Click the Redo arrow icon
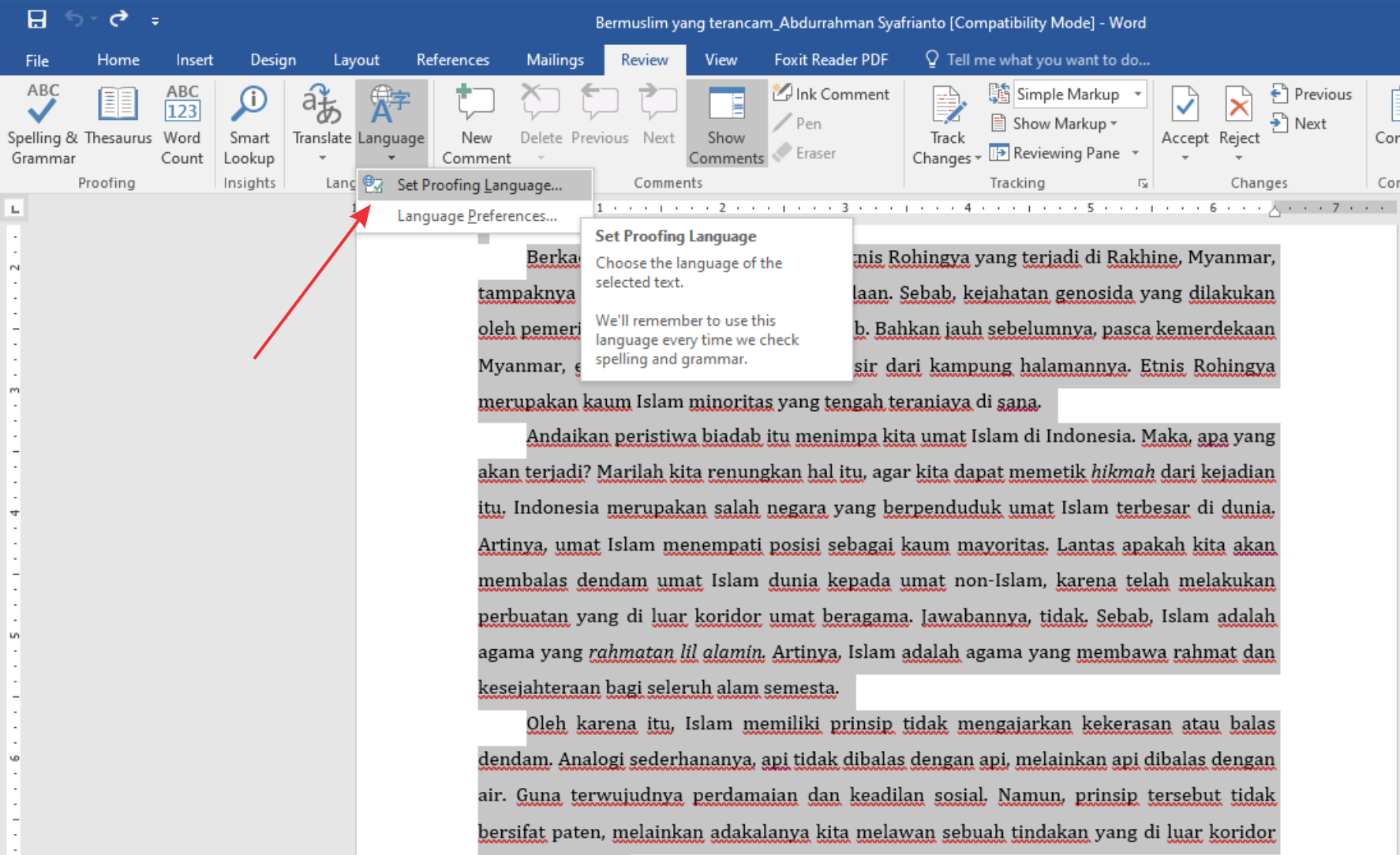 tap(118, 20)
